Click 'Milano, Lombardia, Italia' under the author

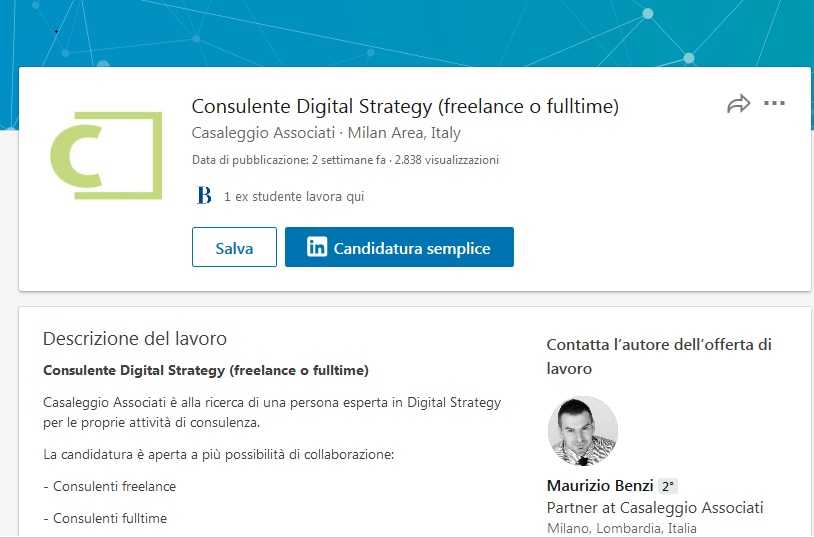point(621,528)
